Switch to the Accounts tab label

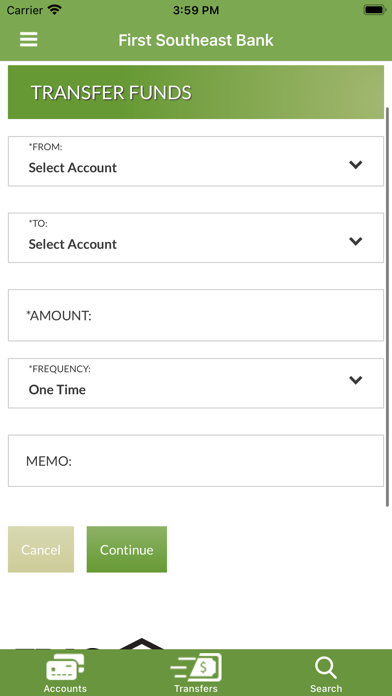(65, 688)
